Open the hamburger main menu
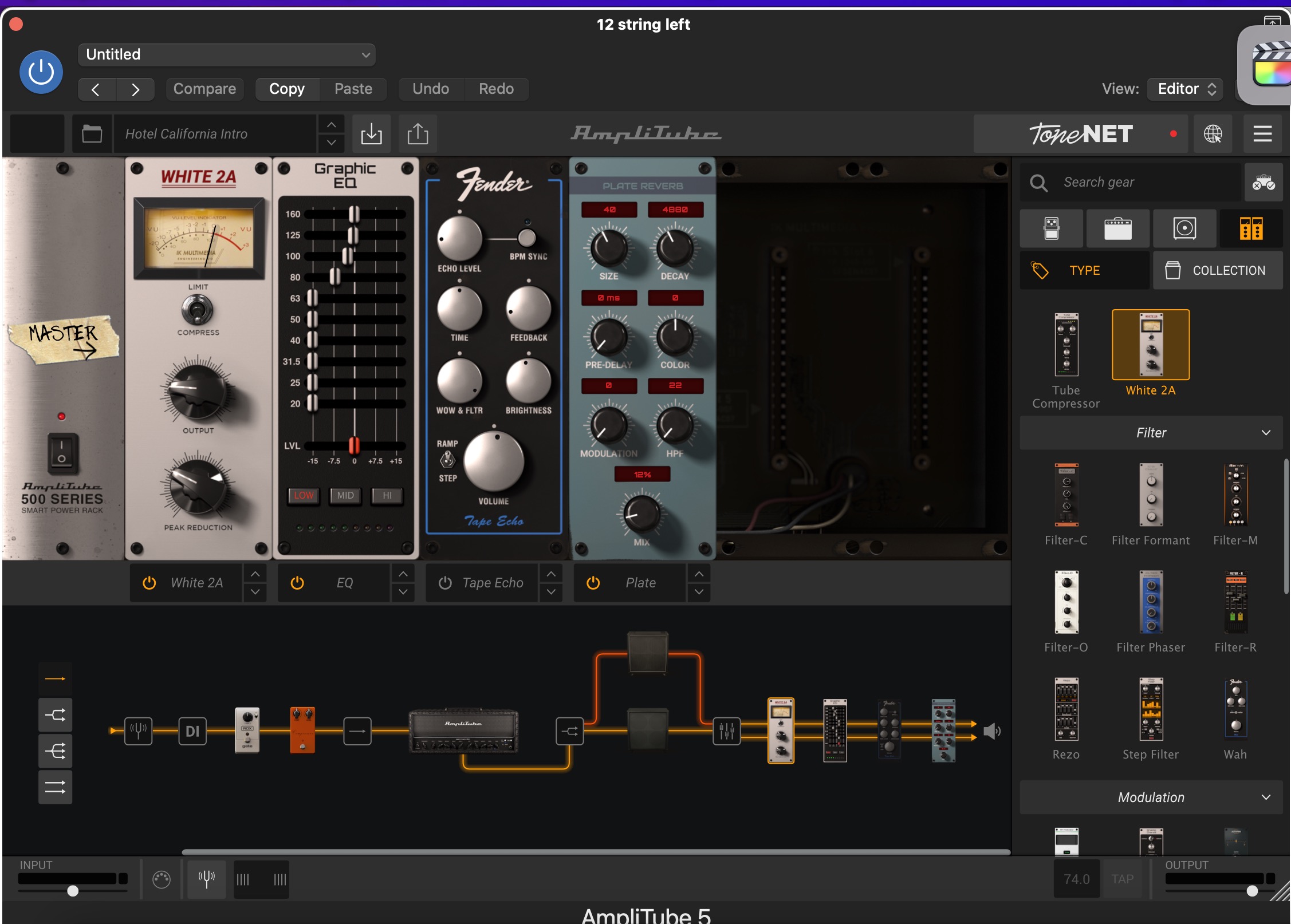The image size is (1291, 924). 1262,134
